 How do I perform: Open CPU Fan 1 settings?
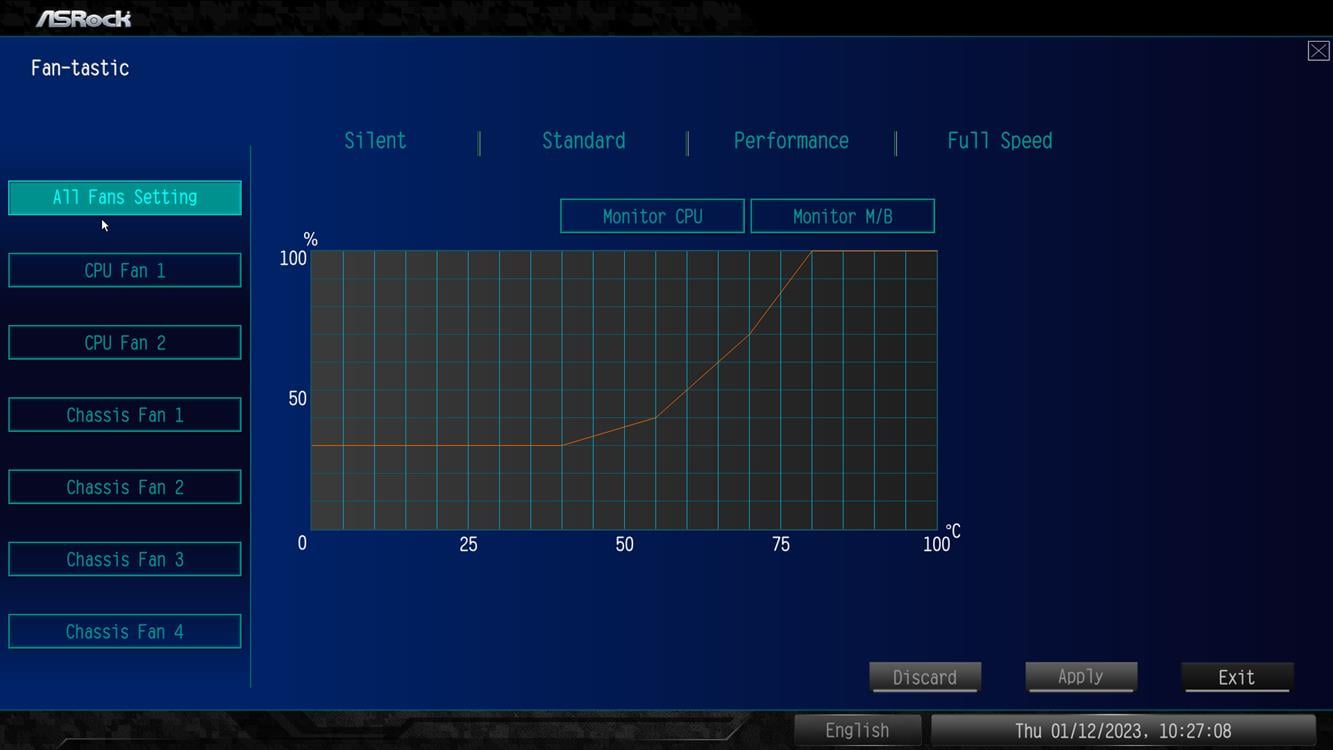(x=125, y=270)
